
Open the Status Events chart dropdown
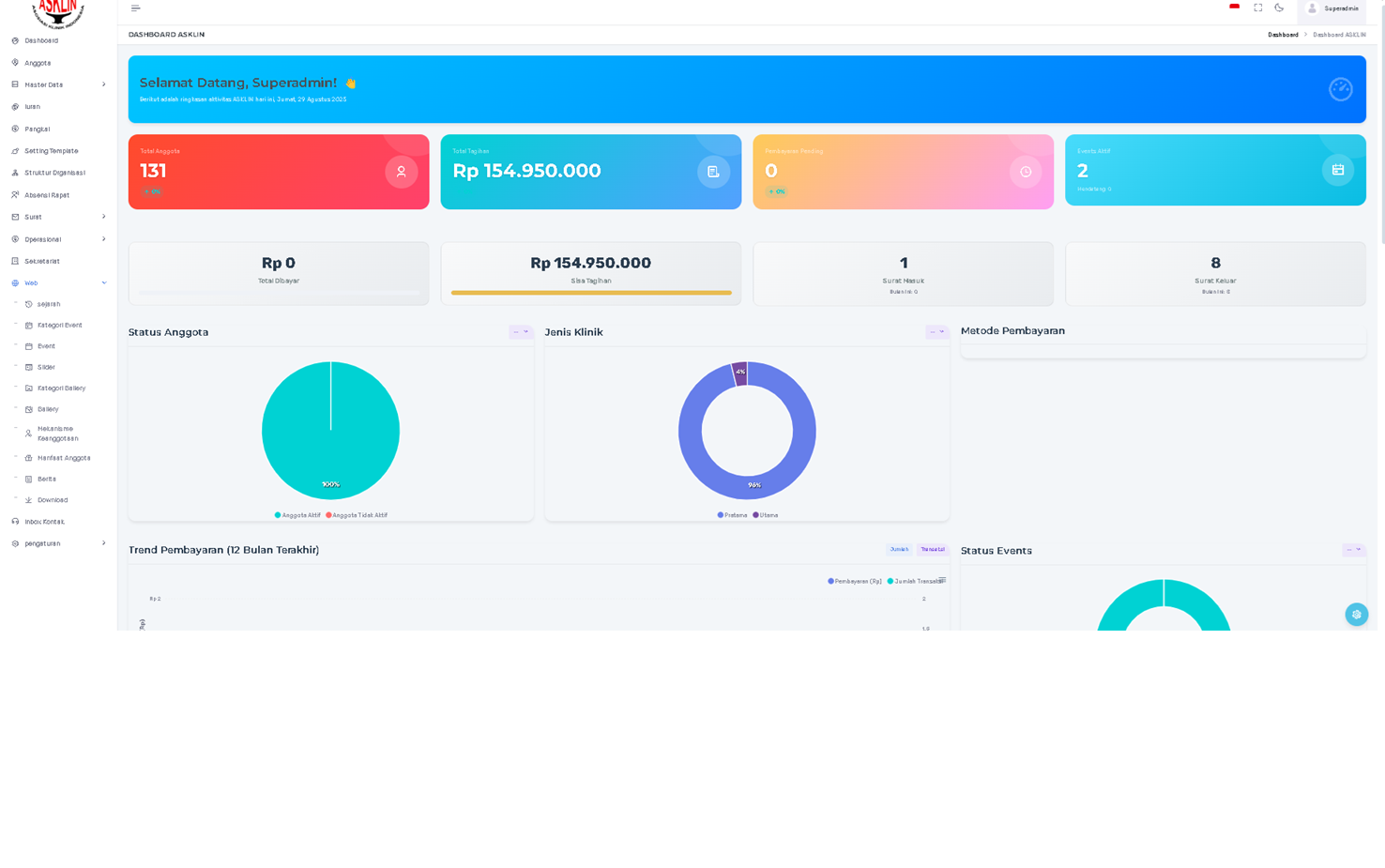point(1354,550)
